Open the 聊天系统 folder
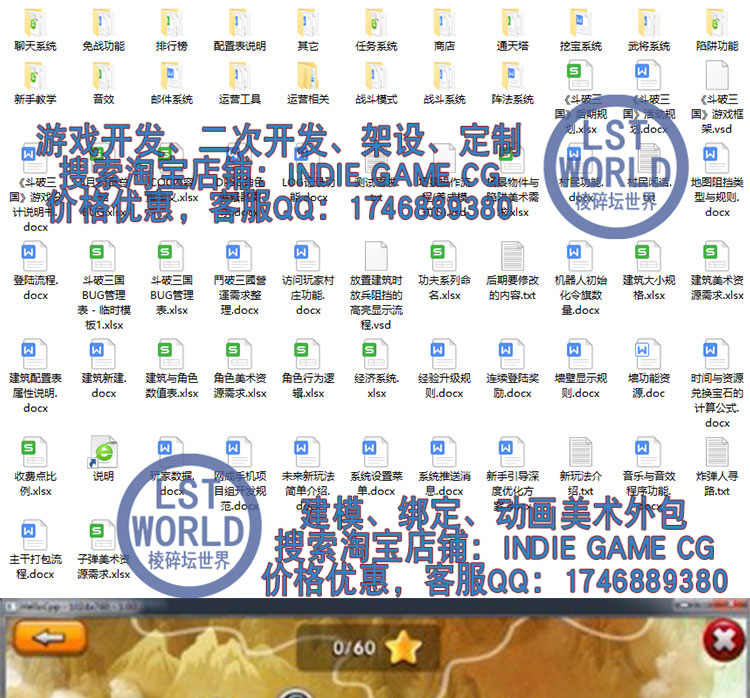 click(x=35, y=30)
